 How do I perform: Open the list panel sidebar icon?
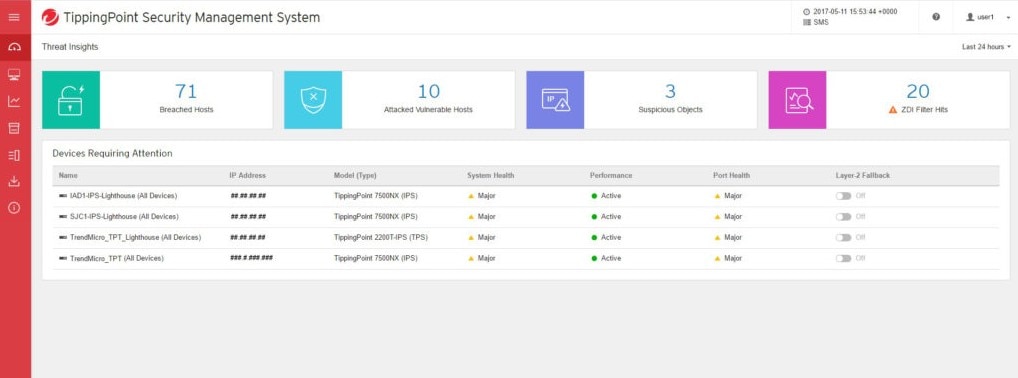(x=14, y=155)
